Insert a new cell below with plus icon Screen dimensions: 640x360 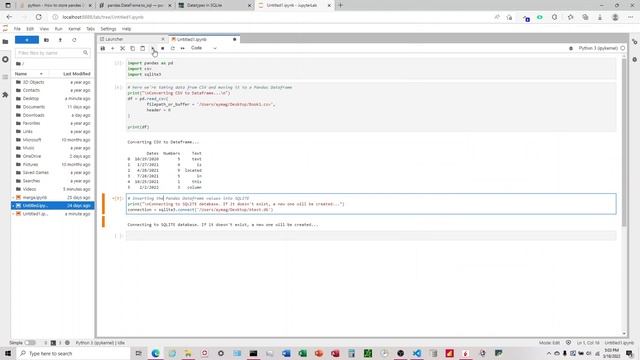tap(113, 48)
